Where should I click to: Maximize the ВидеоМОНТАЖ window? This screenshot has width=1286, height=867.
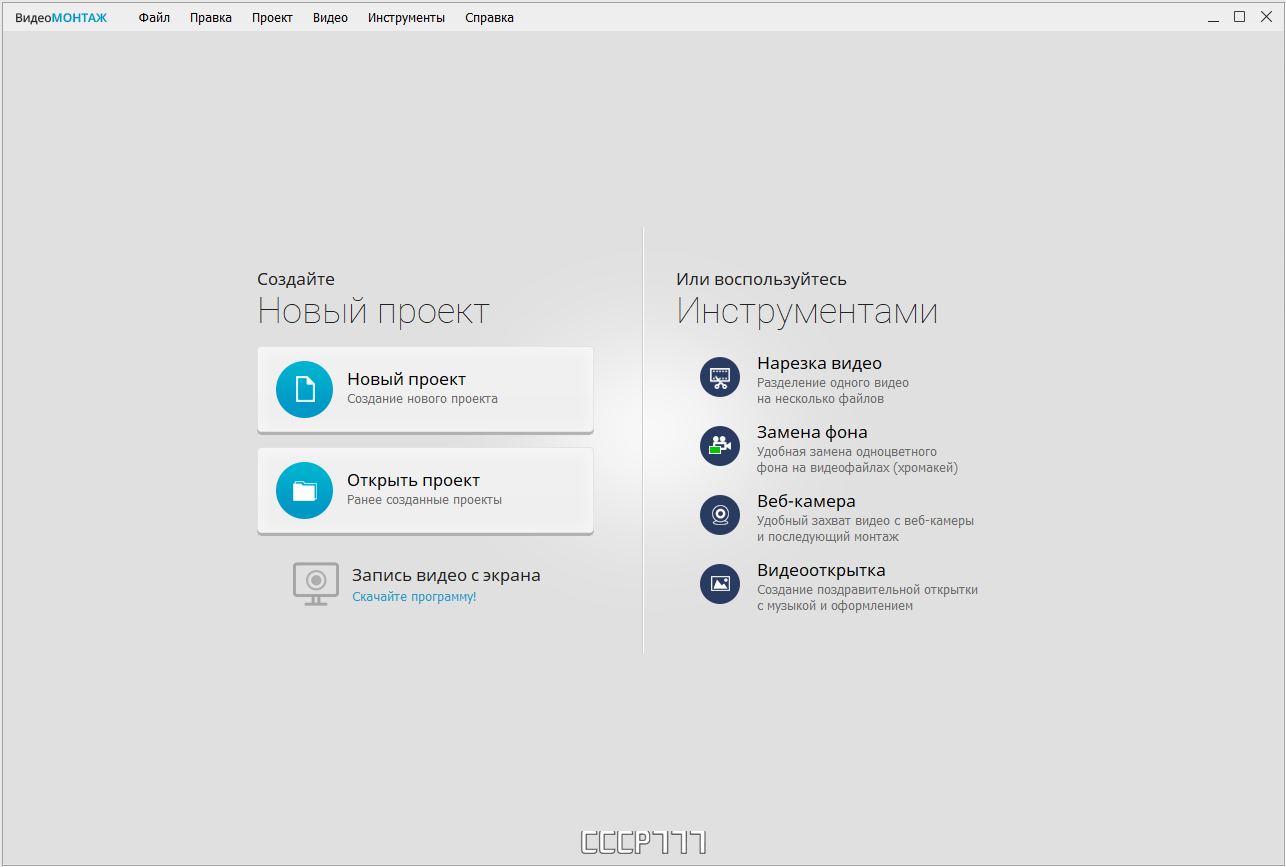(x=1240, y=16)
